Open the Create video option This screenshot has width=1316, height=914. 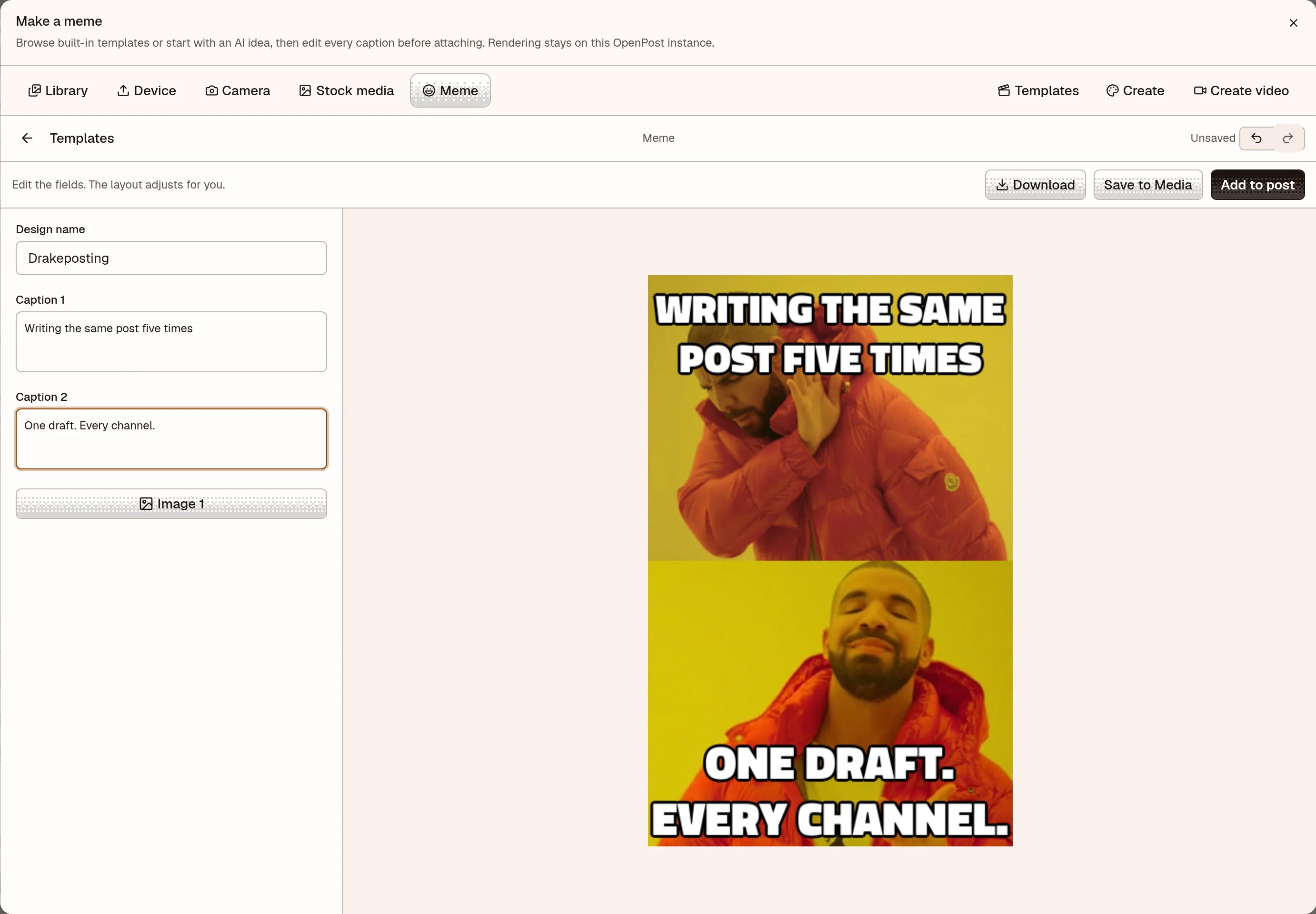[x=1241, y=90]
